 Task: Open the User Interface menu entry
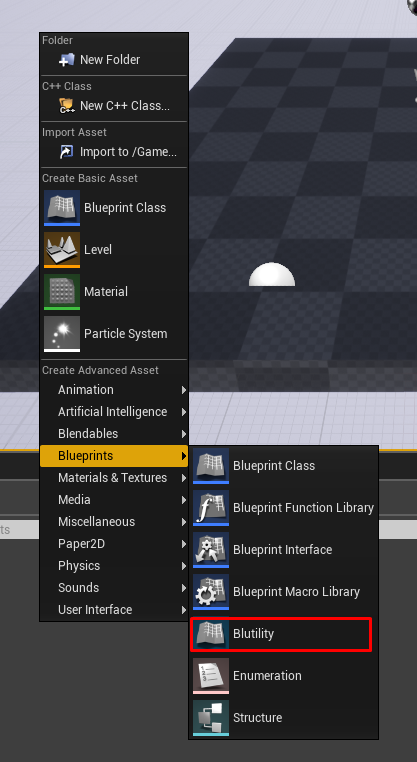pyautogui.click(x=114, y=610)
